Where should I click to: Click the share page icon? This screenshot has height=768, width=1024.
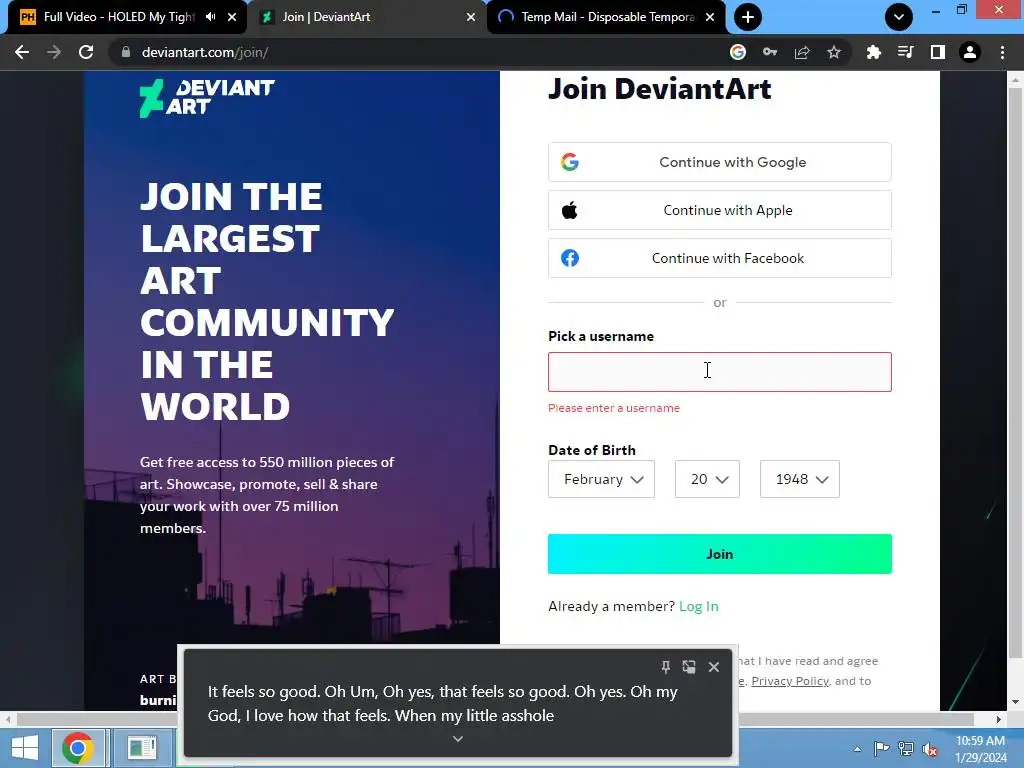point(802,52)
